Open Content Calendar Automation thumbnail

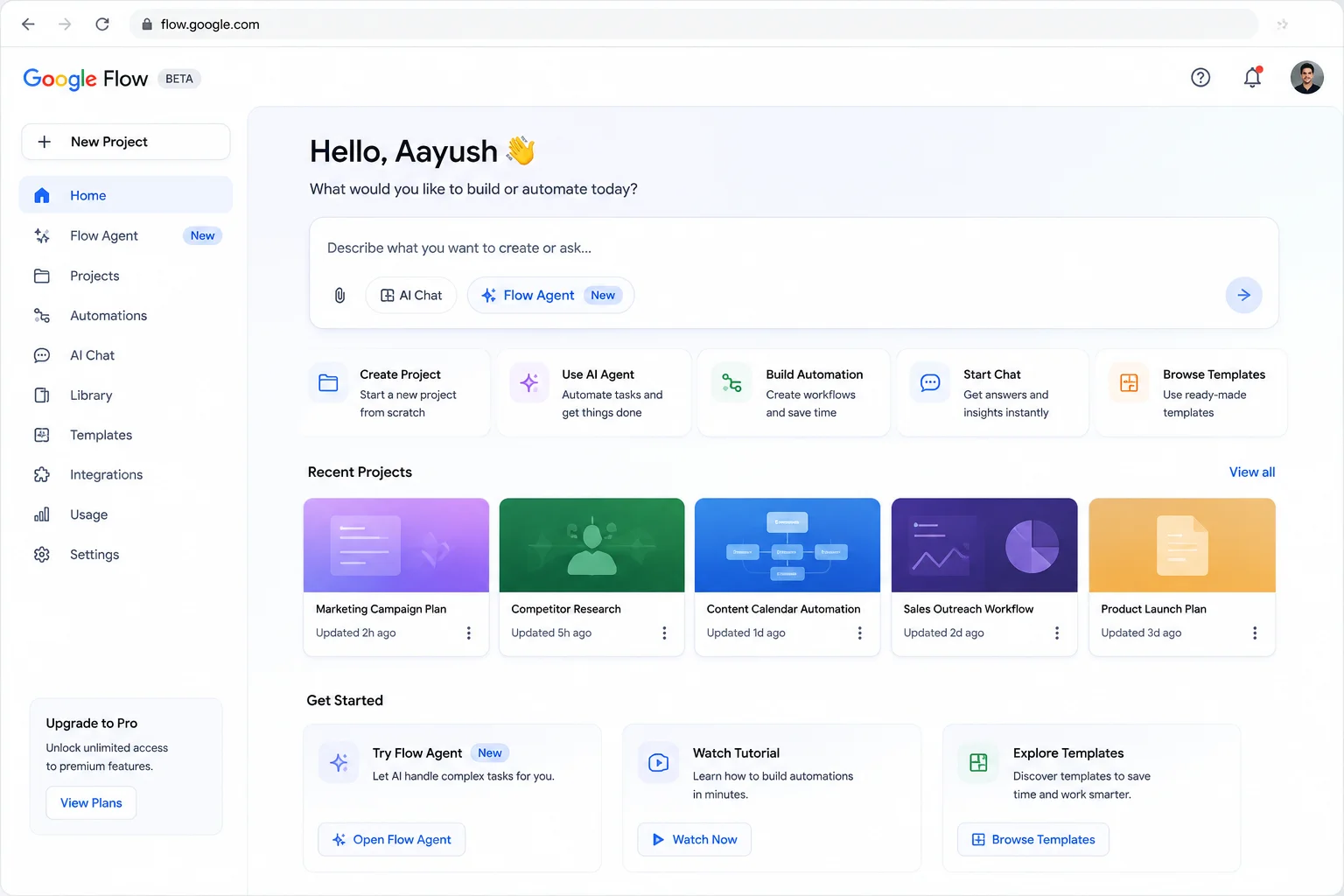pyautogui.click(x=787, y=545)
